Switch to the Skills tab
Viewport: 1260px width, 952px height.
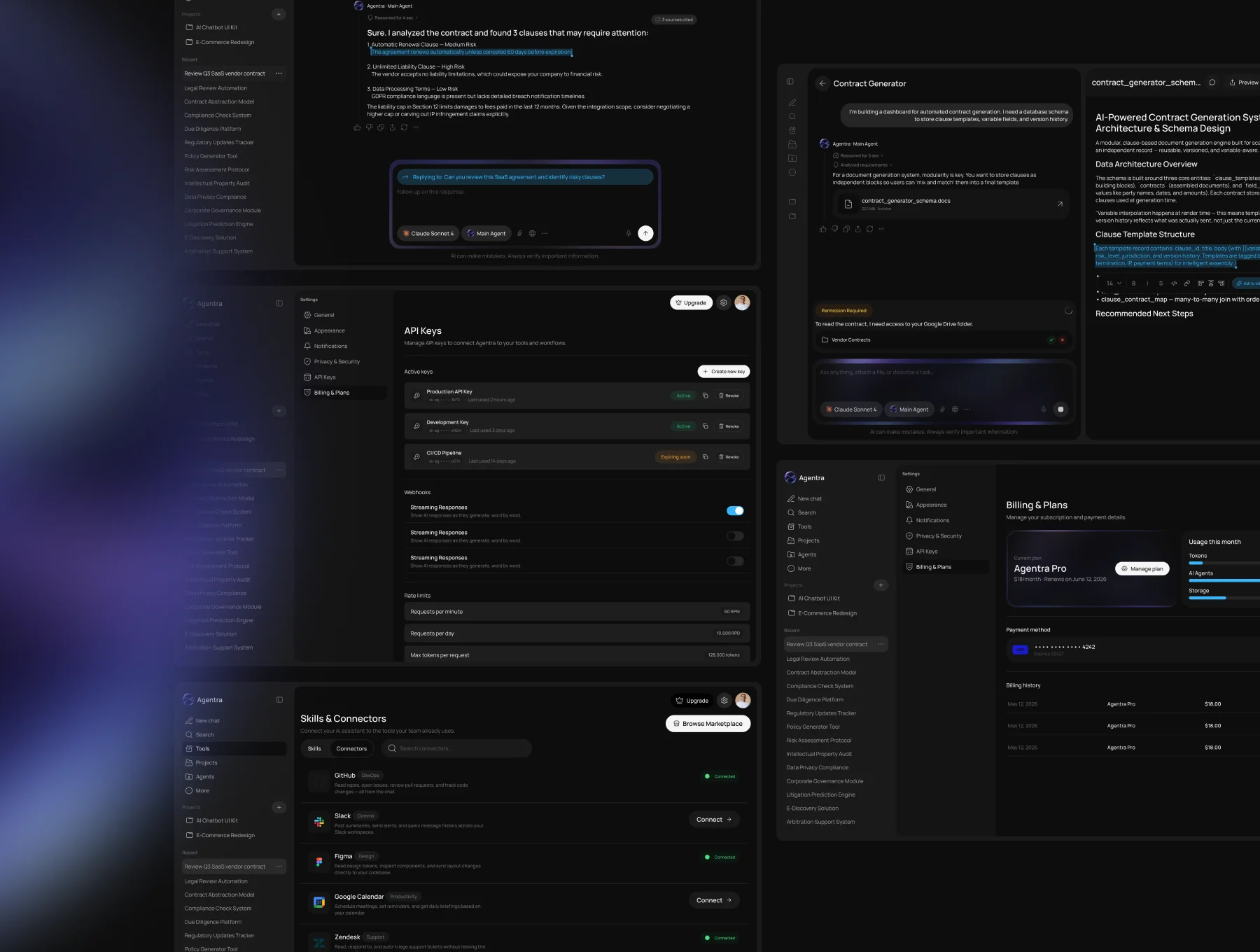click(314, 748)
